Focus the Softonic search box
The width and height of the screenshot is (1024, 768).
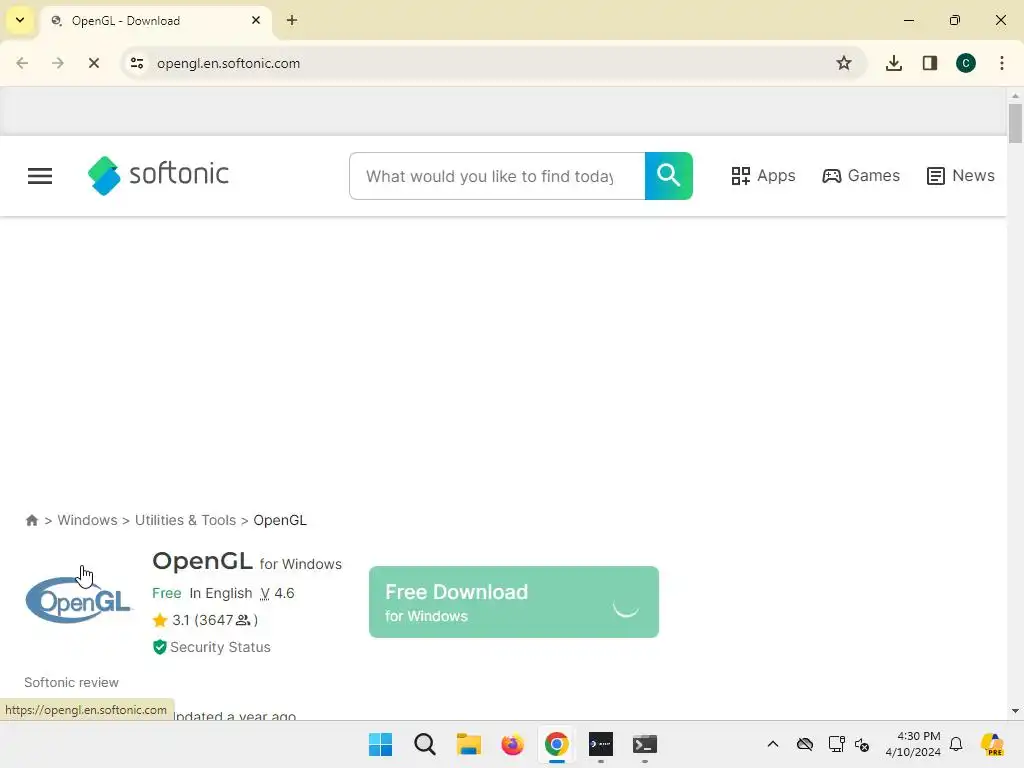coord(497,176)
